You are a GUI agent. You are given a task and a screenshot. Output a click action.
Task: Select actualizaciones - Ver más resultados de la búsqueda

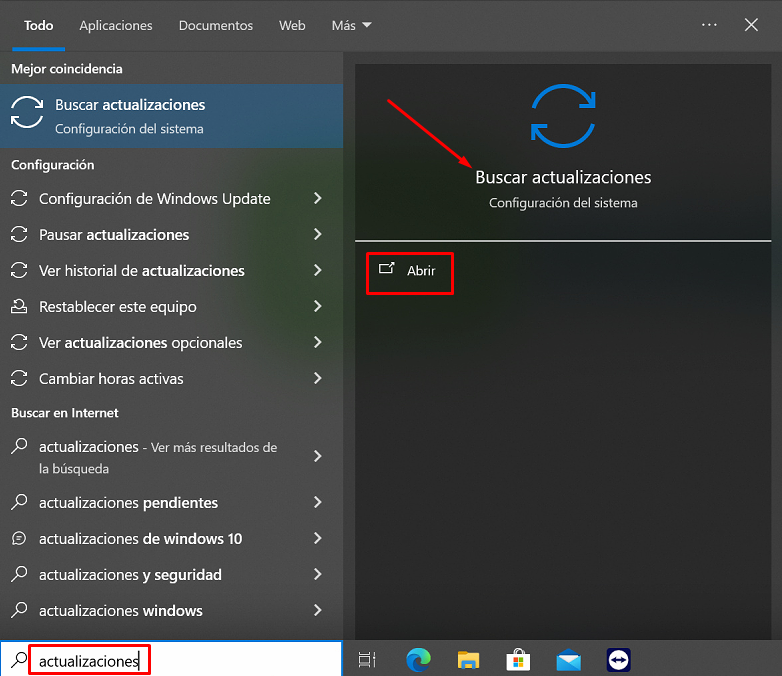pyautogui.click(x=172, y=456)
